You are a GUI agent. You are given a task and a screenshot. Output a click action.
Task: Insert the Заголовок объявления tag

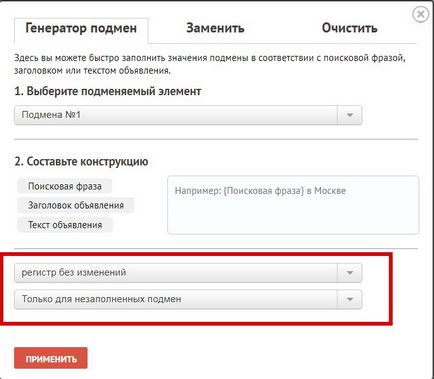click(x=76, y=205)
